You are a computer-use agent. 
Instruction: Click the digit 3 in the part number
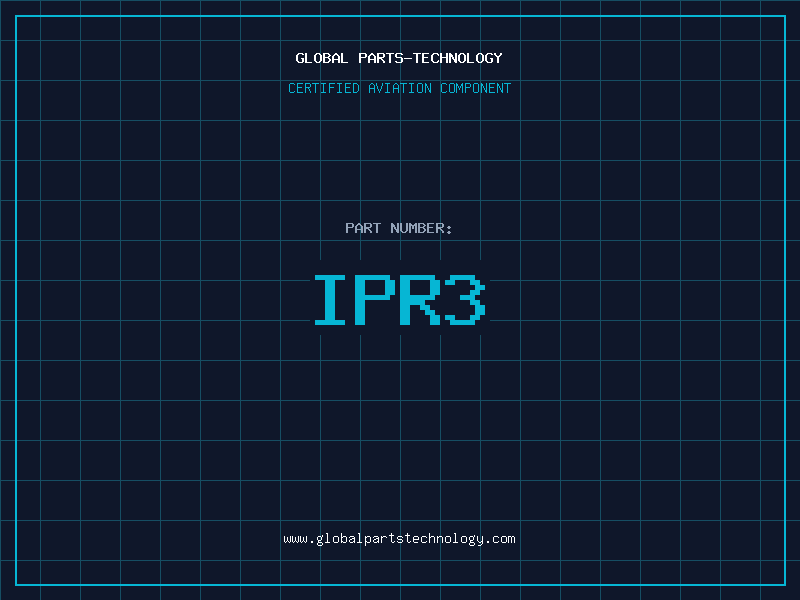pos(465,300)
